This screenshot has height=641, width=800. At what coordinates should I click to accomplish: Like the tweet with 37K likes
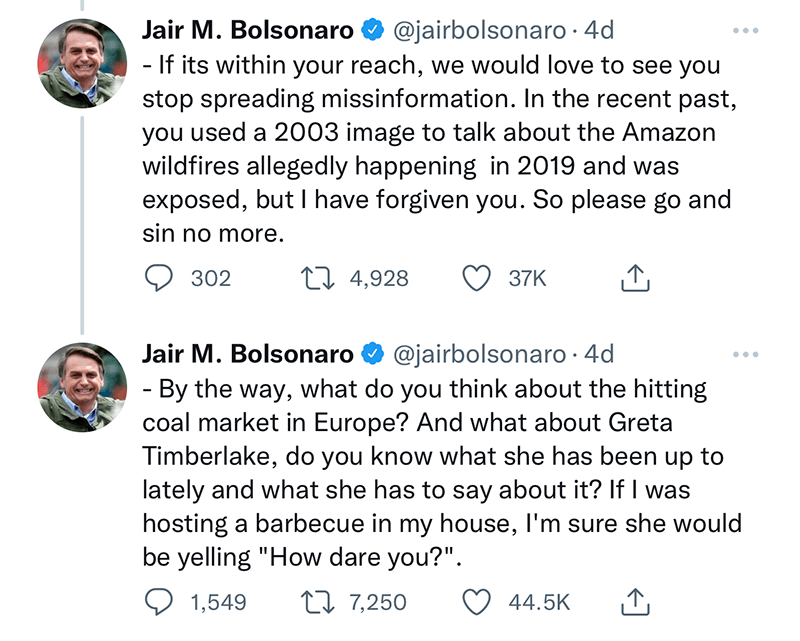[478, 279]
